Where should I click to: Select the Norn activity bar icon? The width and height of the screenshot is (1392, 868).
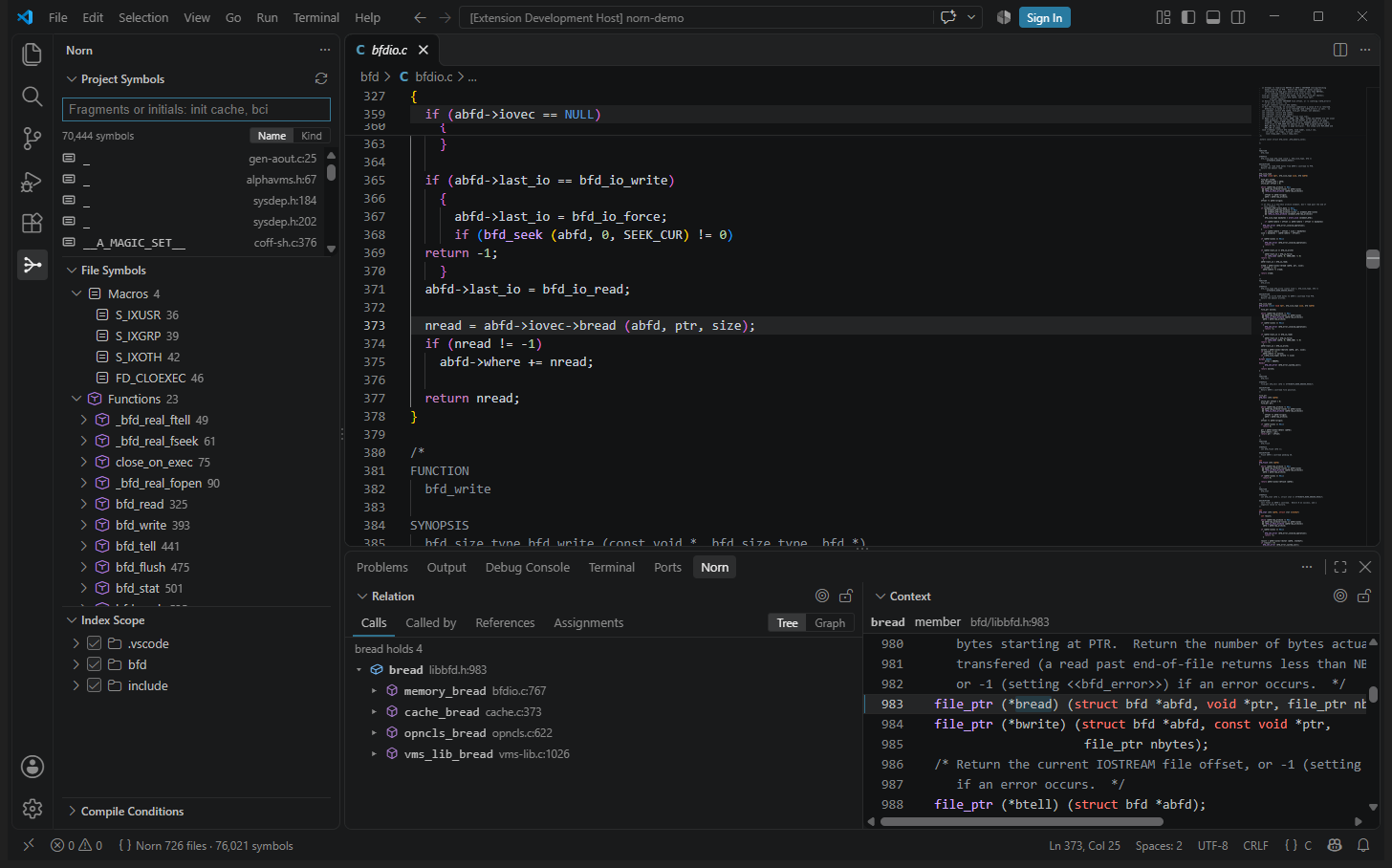(x=32, y=265)
